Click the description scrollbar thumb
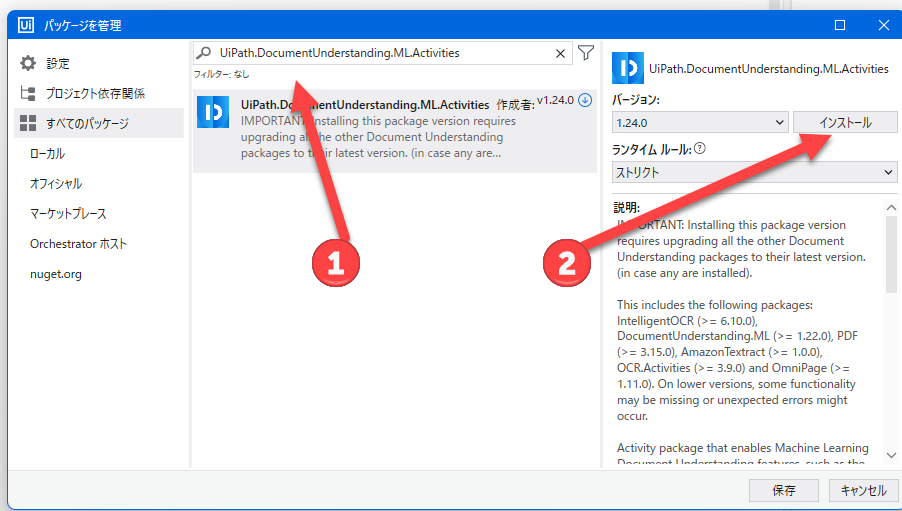Viewport: 902px width, 511px height. click(891, 254)
